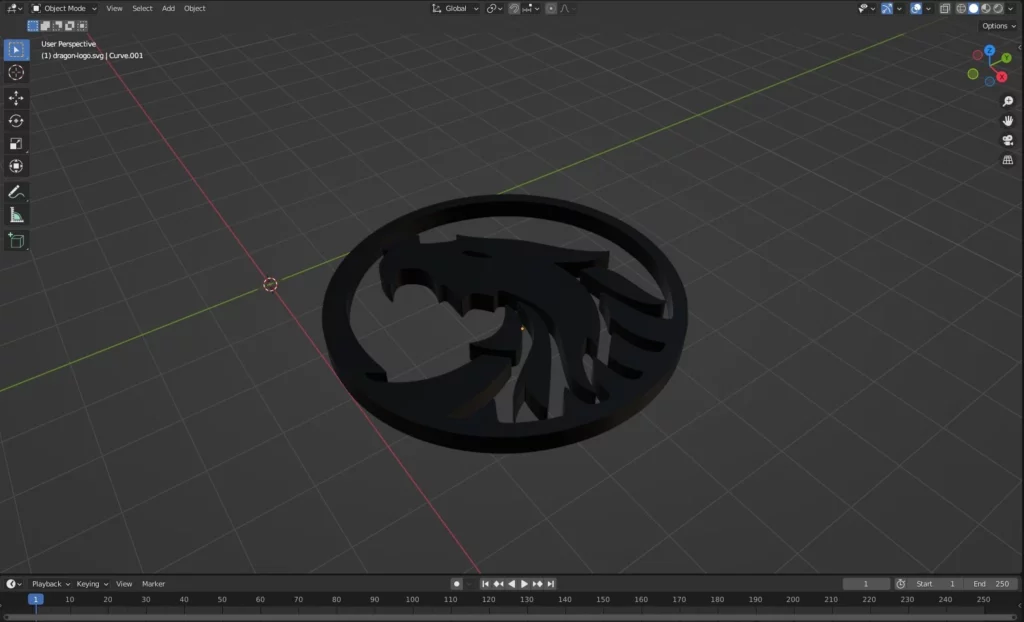Open the Select menu

[142, 8]
